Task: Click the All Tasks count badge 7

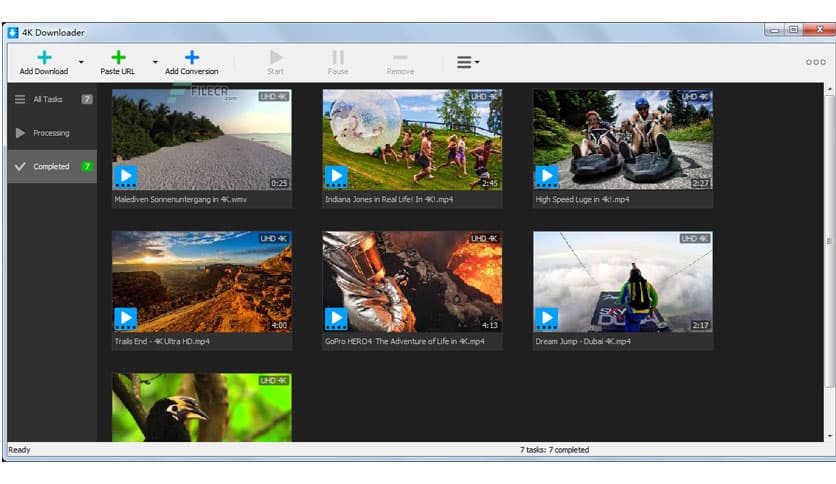Action: [86, 99]
